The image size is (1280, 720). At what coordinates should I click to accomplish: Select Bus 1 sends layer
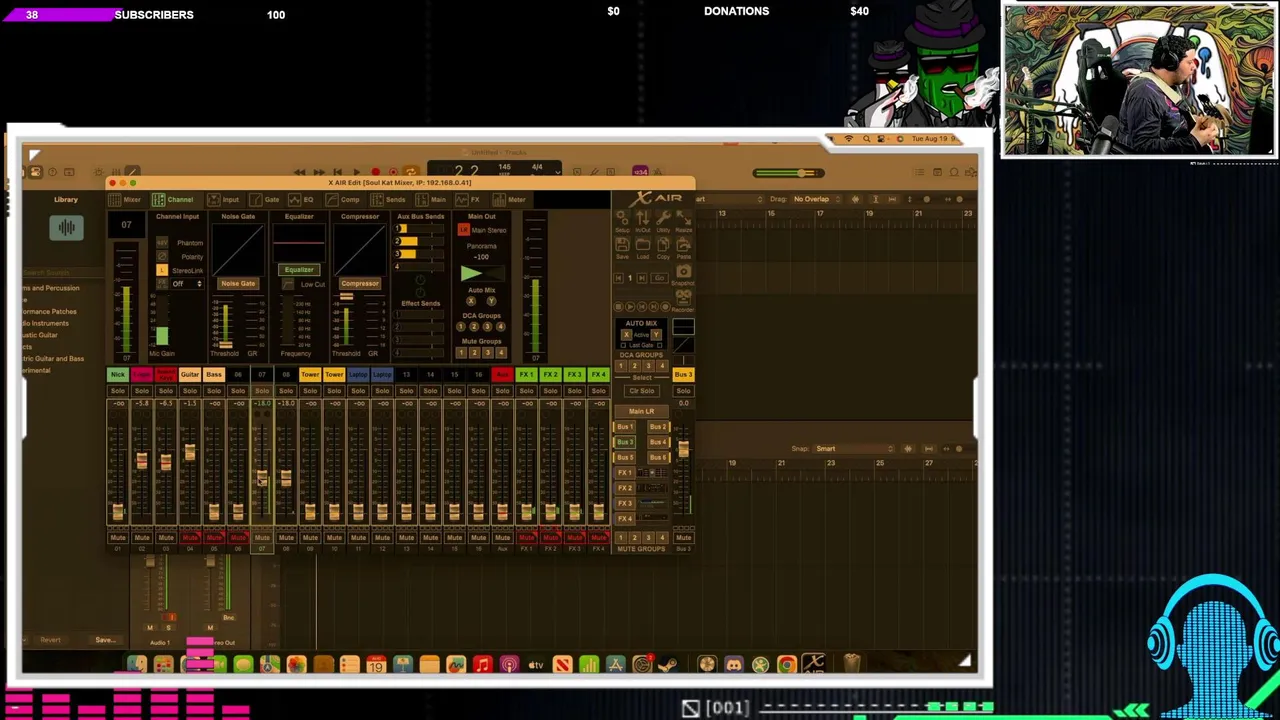(x=625, y=427)
